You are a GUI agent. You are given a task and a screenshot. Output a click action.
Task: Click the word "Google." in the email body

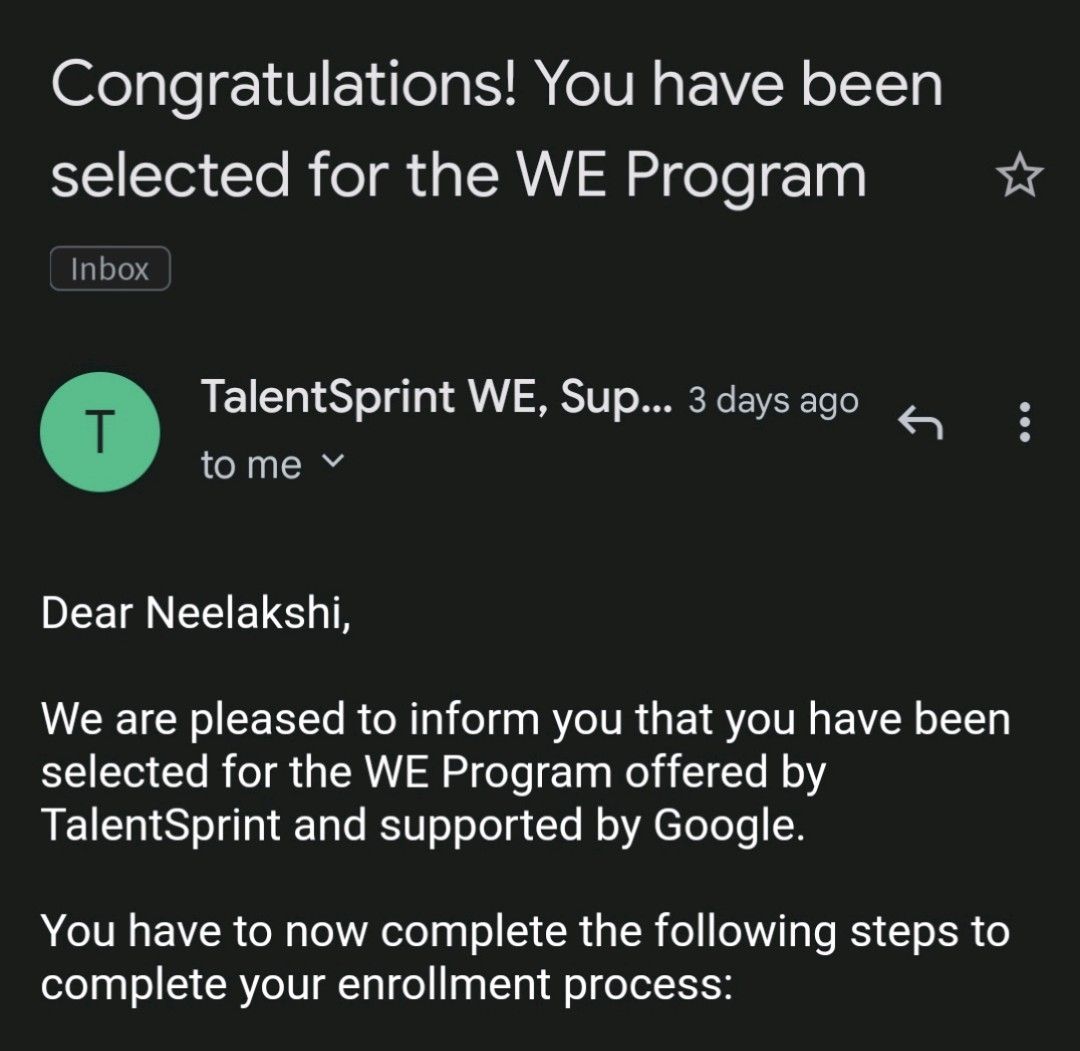pos(729,825)
